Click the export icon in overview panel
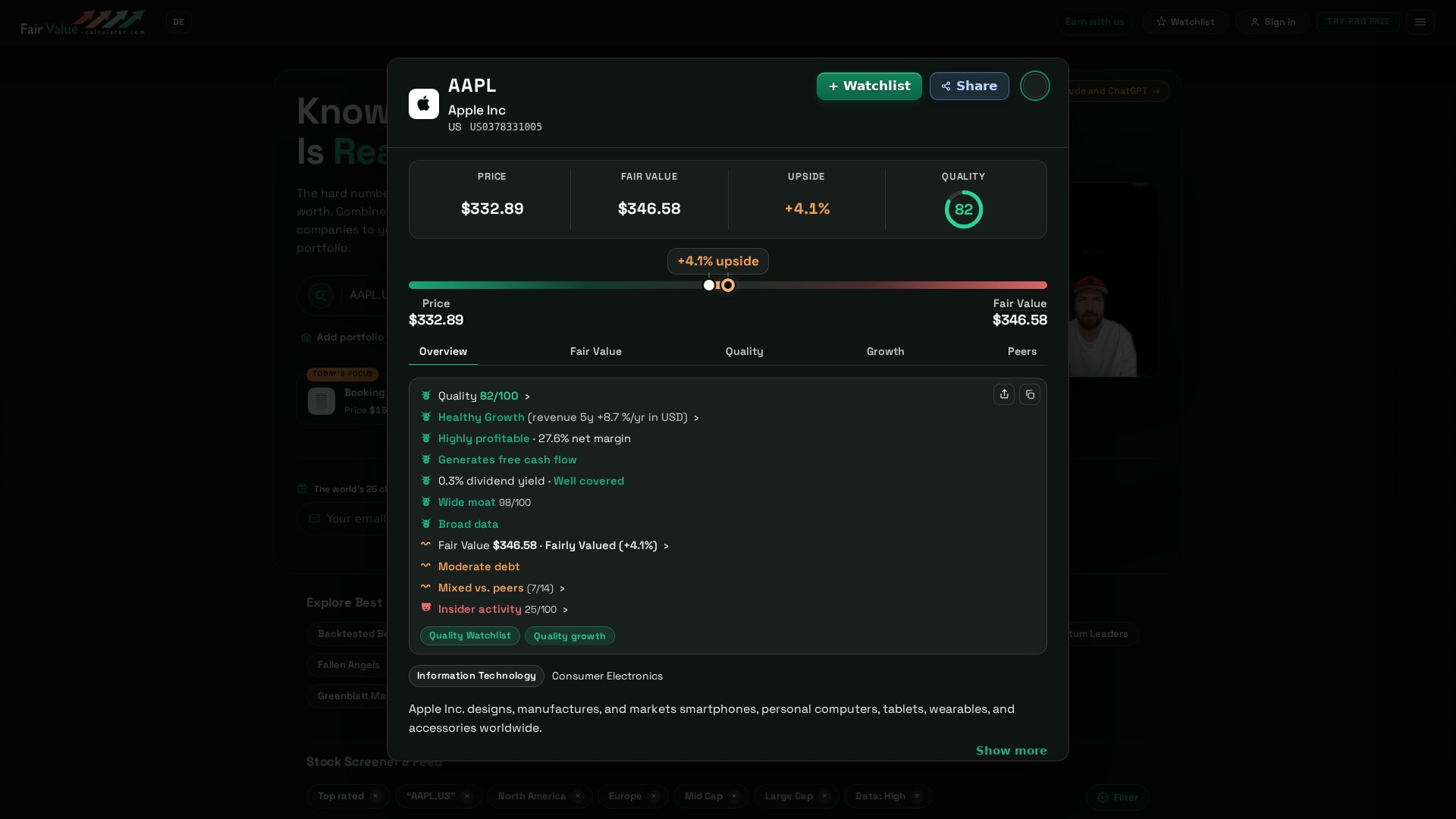1456x819 pixels. coord(1004,394)
